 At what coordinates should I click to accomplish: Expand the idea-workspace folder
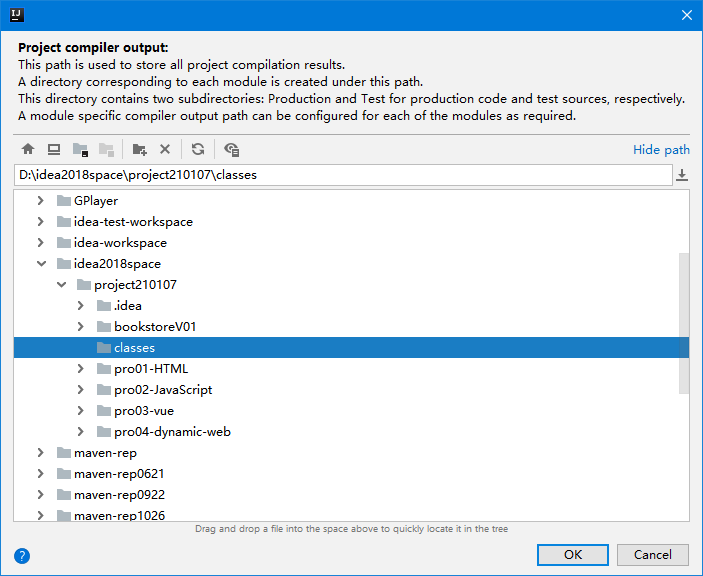[40, 243]
